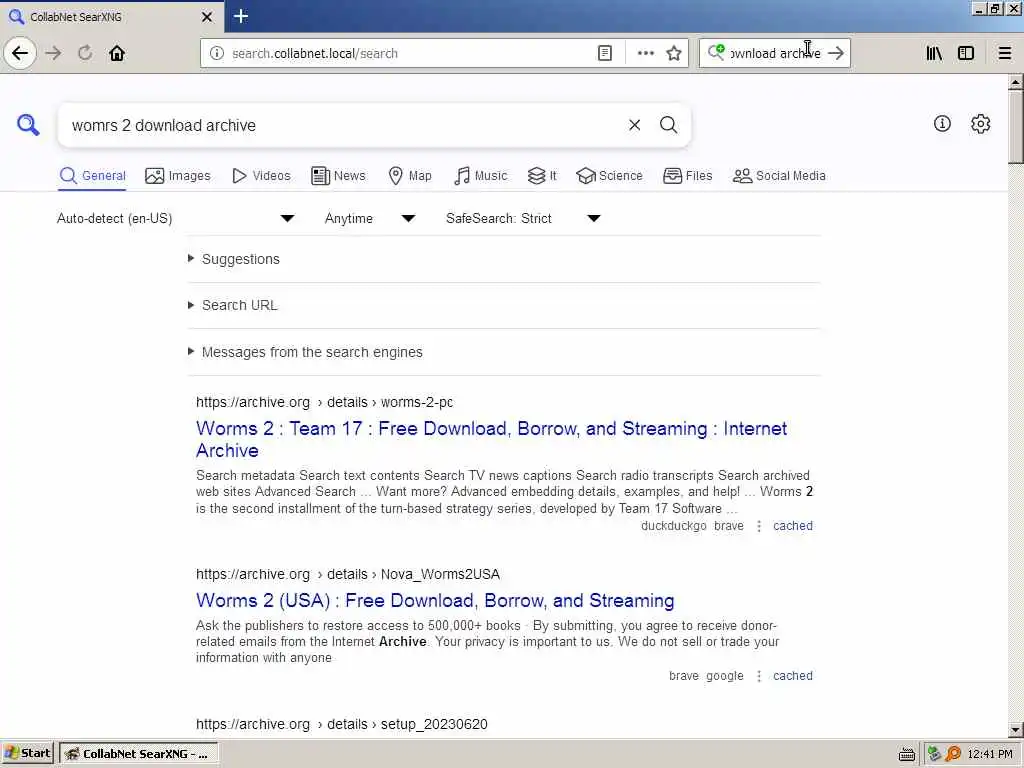Click the search engine magnifier in browser search box

716,53
